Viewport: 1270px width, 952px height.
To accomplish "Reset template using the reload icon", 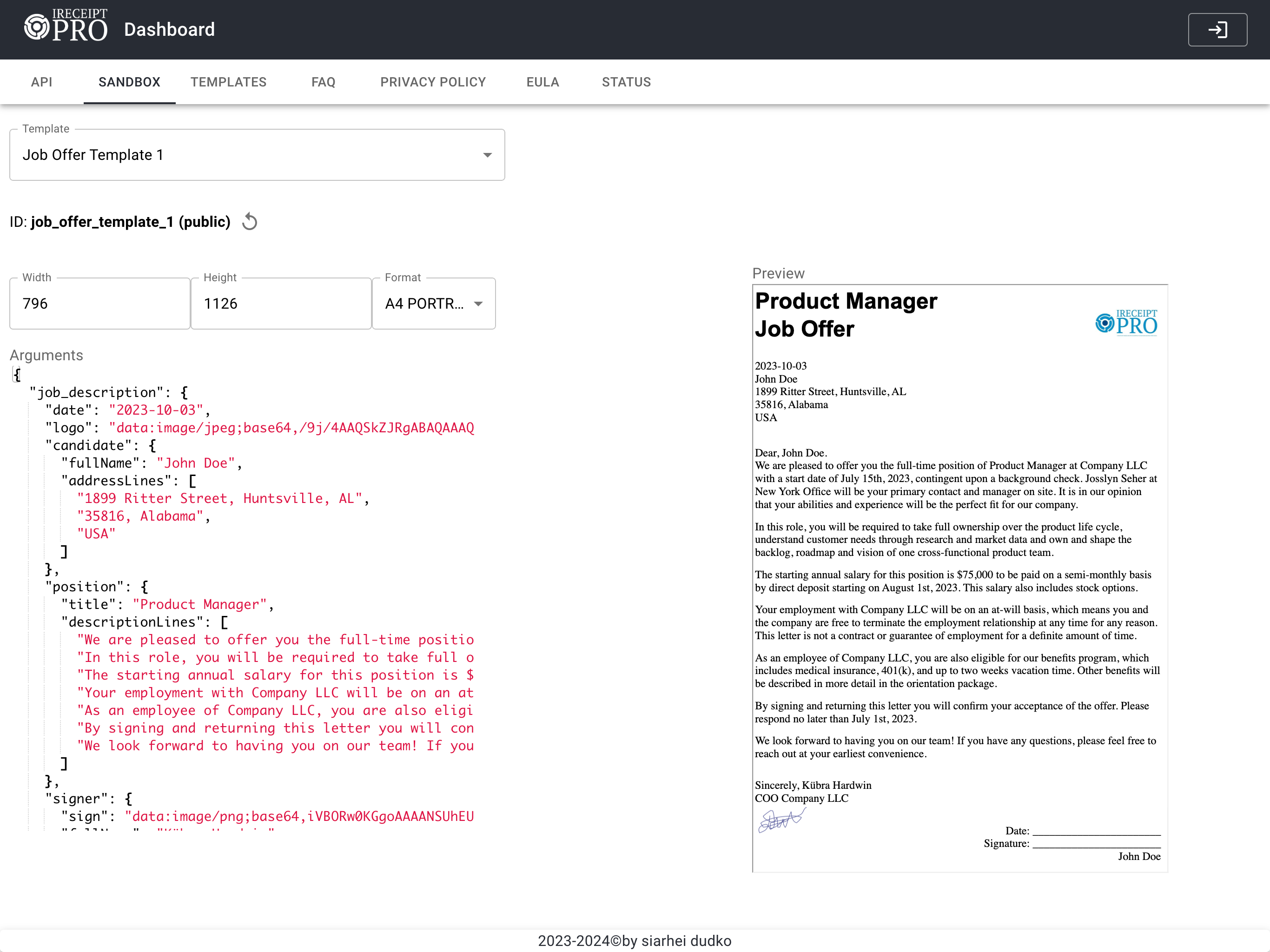I will (x=250, y=222).
